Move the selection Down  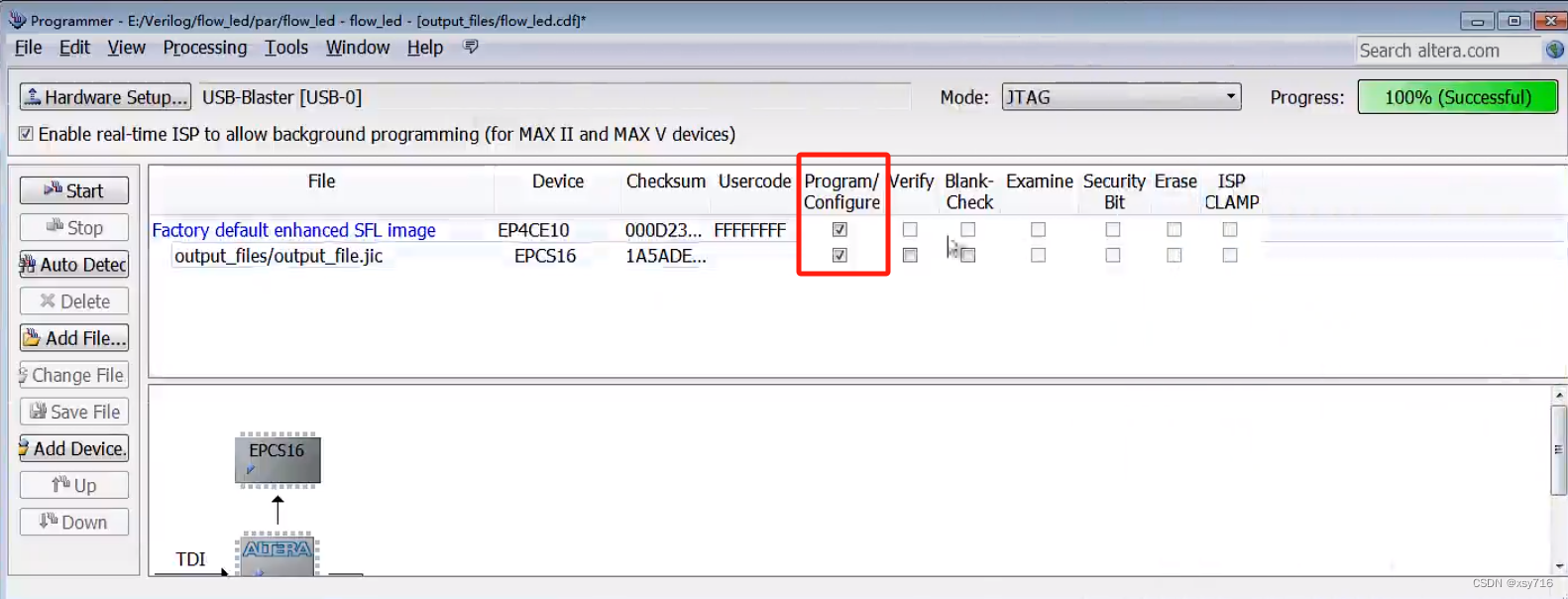(x=74, y=522)
